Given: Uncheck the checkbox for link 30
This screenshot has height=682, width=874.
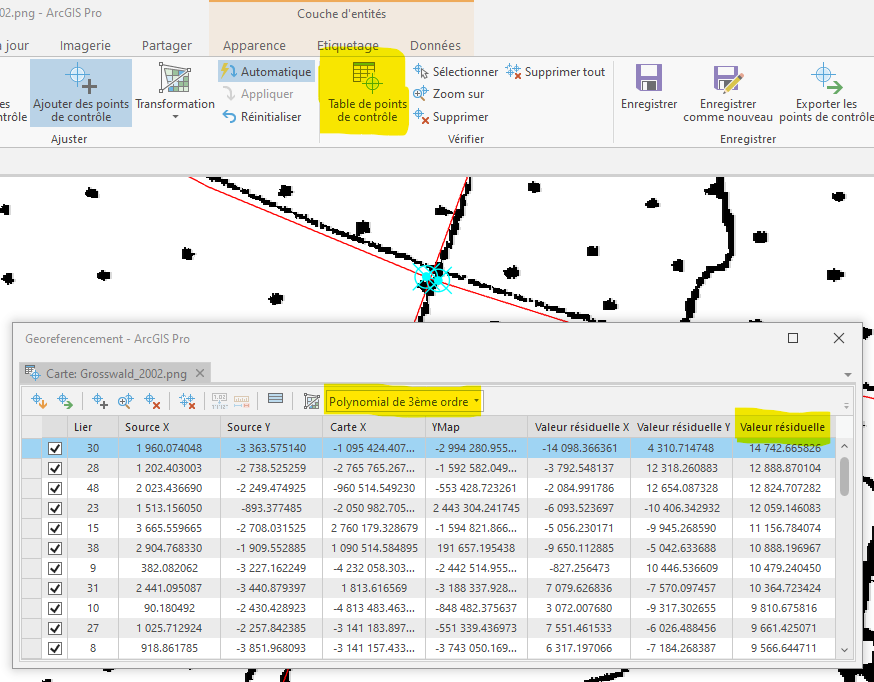Looking at the screenshot, I should click(55, 449).
